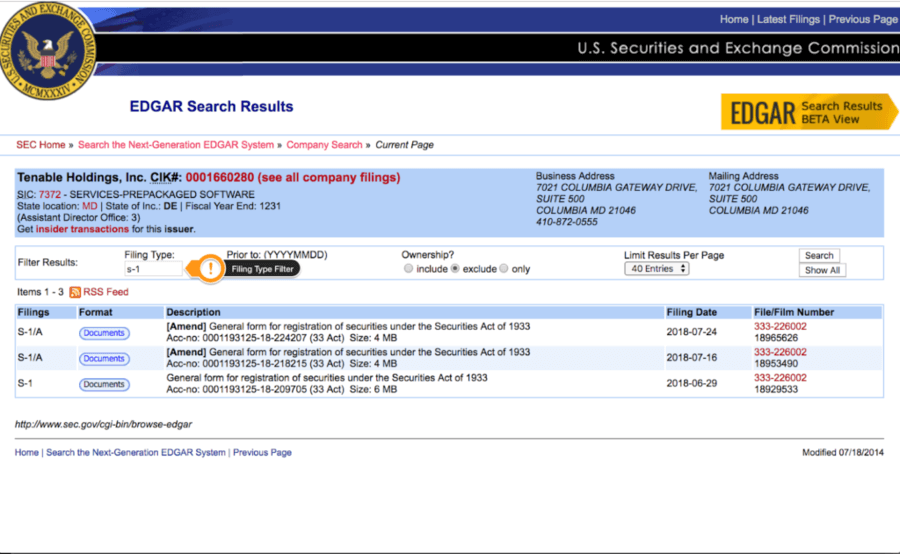Open the Company Search breadcrumb link
The width and height of the screenshot is (900, 554).
pyautogui.click(x=324, y=145)
